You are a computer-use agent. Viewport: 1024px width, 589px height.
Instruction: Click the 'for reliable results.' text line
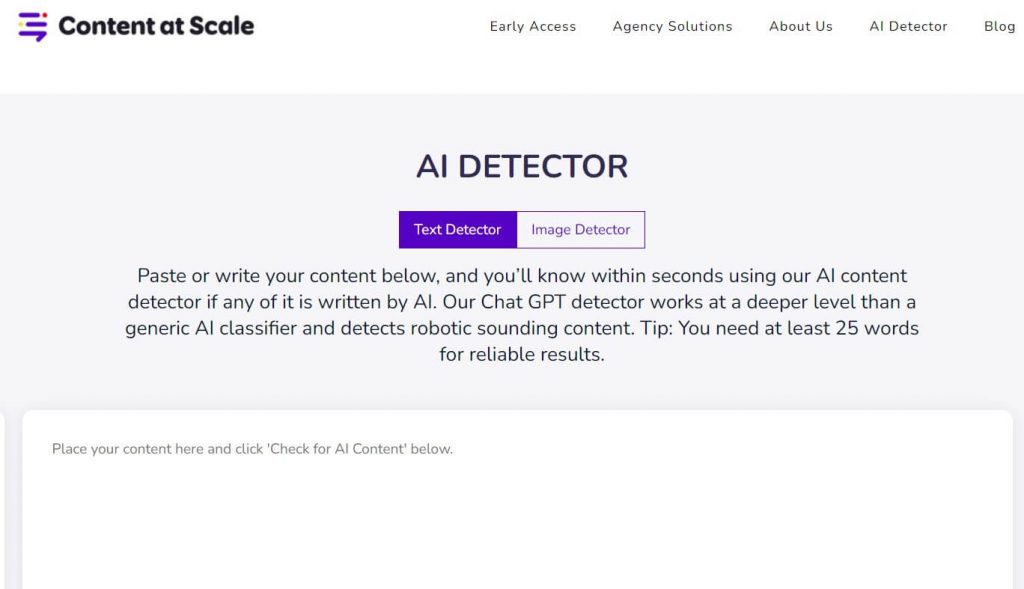click(x=522, y=354)
